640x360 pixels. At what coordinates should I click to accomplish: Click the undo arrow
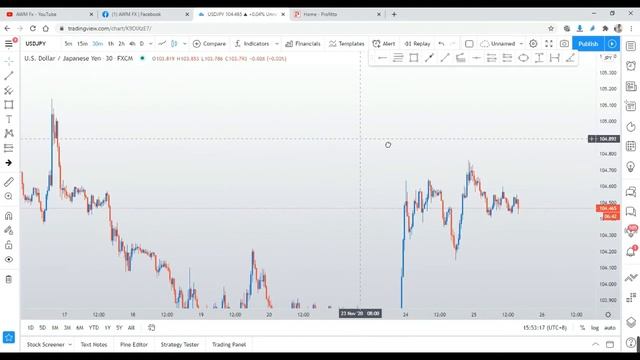coord(441,44)
